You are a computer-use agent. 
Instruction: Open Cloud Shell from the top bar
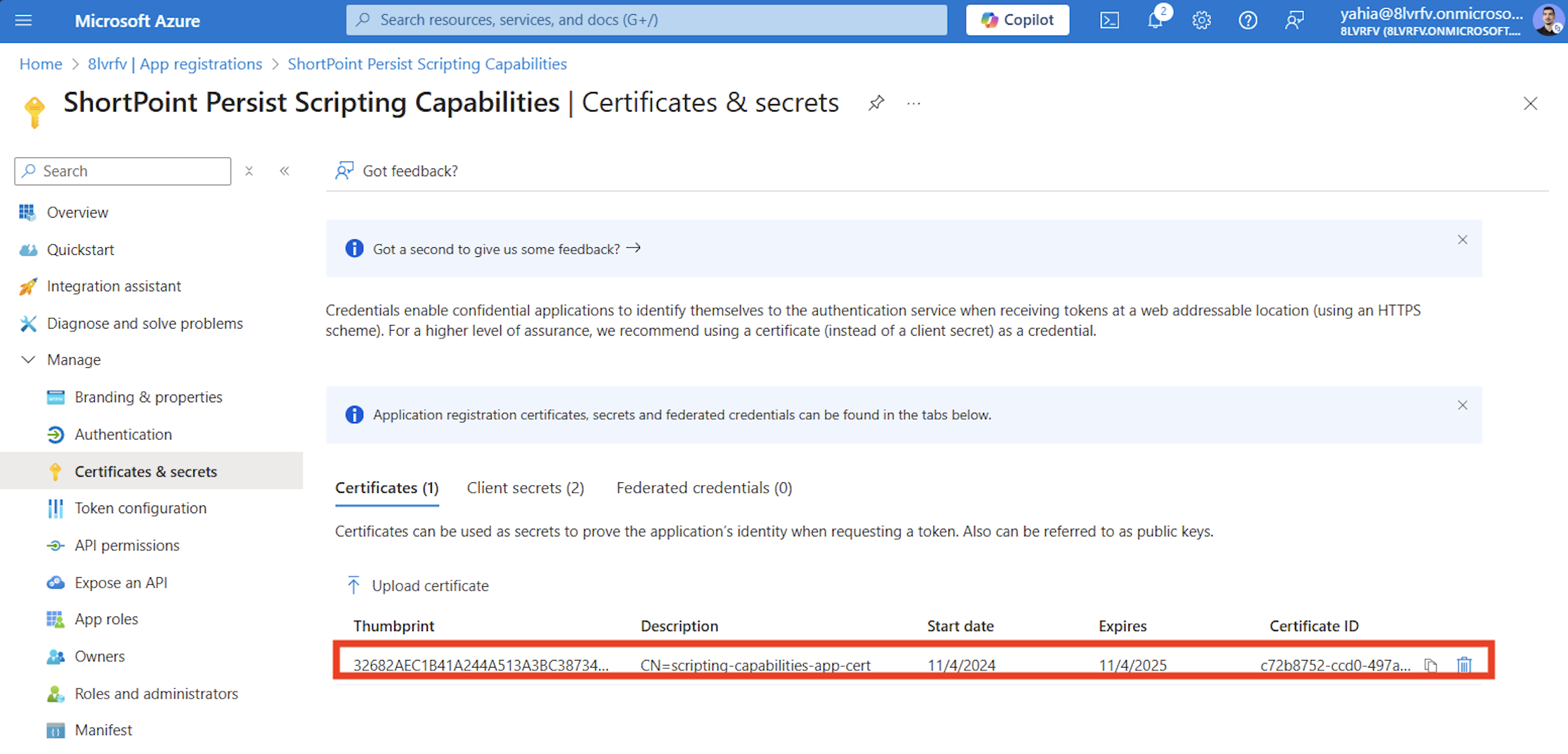tap(1109, 20)
